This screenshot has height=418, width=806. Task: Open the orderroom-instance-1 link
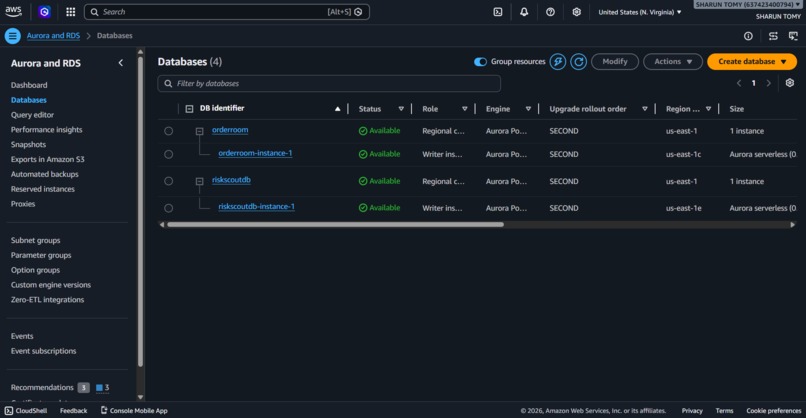click(255, 153)
